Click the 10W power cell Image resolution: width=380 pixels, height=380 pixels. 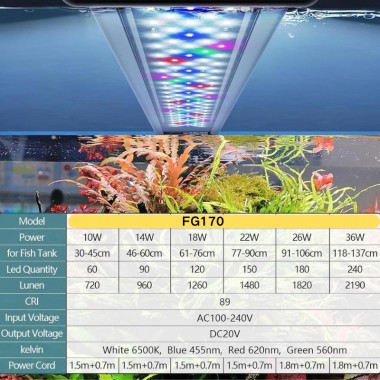click(92, 237)
